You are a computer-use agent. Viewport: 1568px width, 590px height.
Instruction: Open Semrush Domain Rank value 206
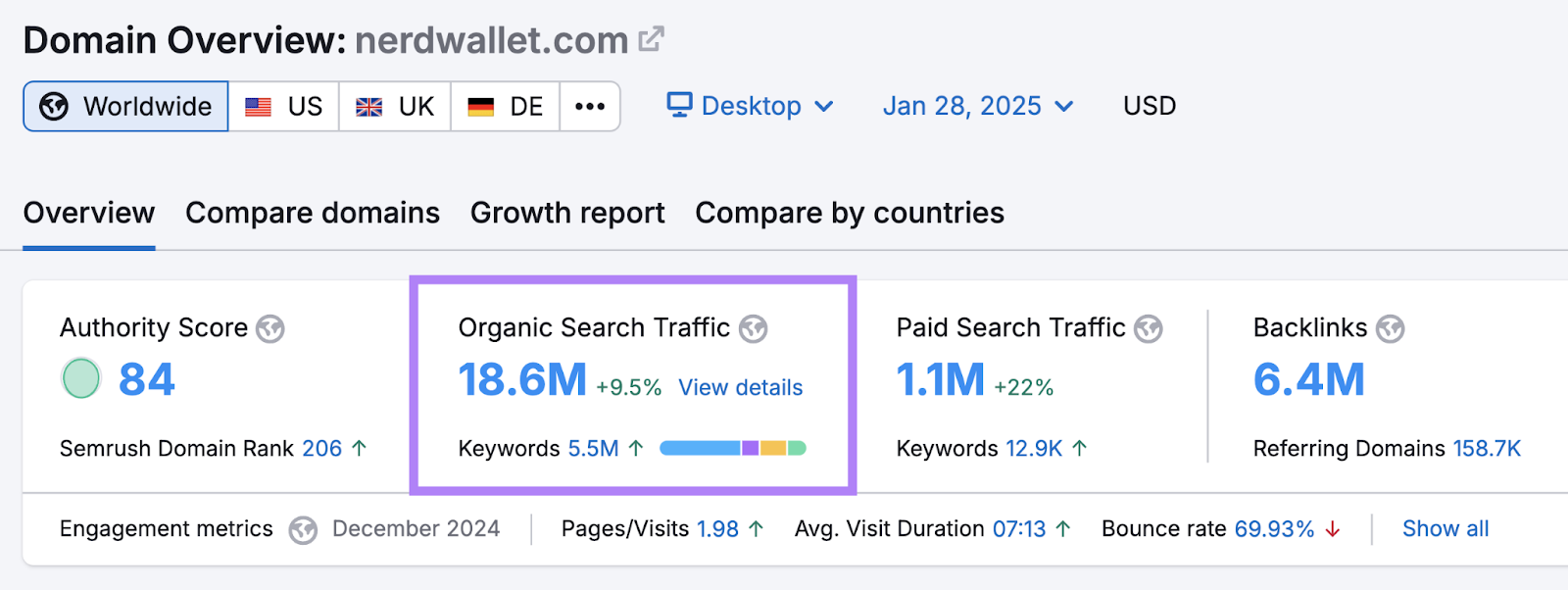(322, 448)
